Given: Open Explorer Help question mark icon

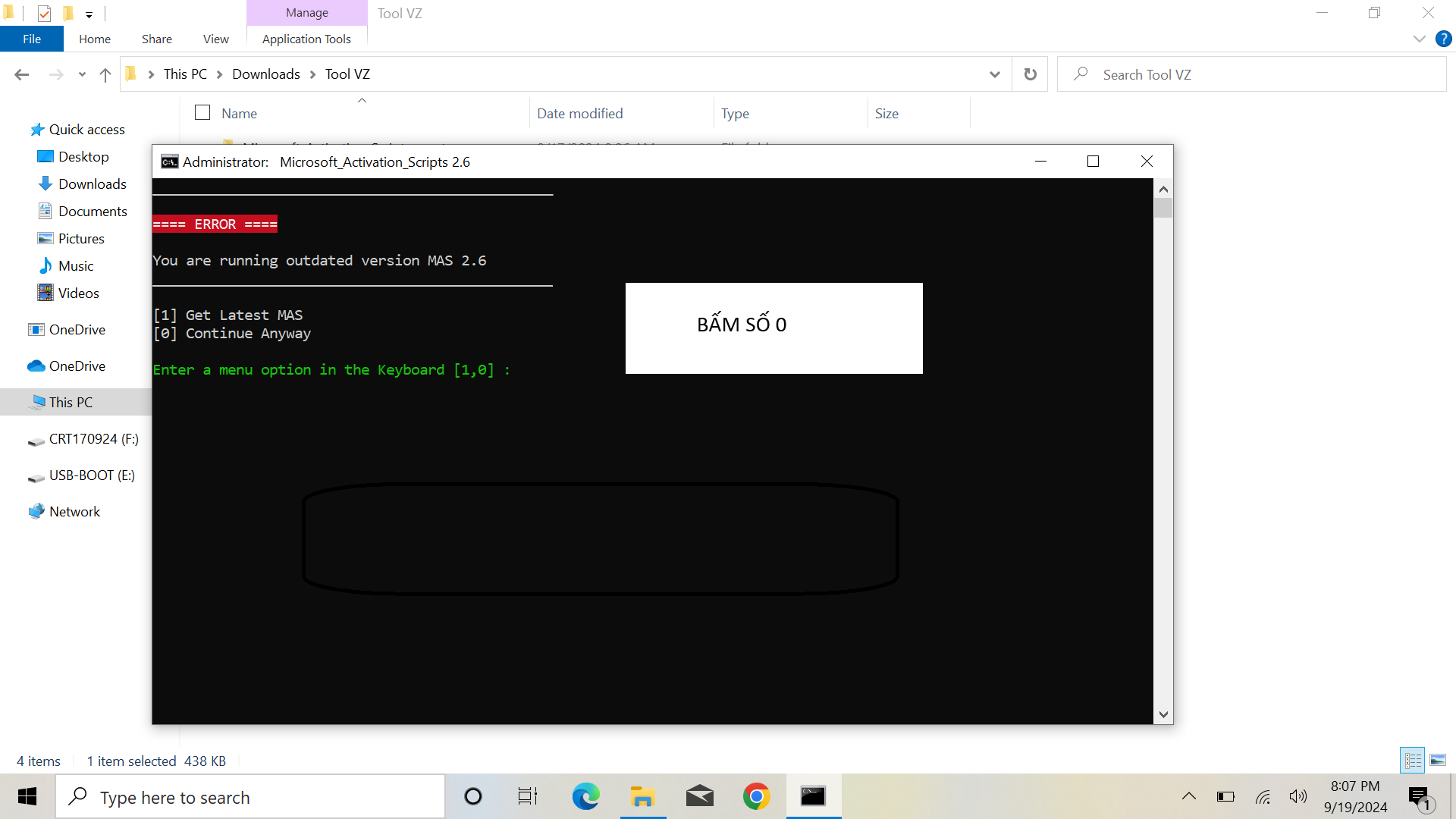Looking at the screenshot, I should click(x=1444, y=39).
